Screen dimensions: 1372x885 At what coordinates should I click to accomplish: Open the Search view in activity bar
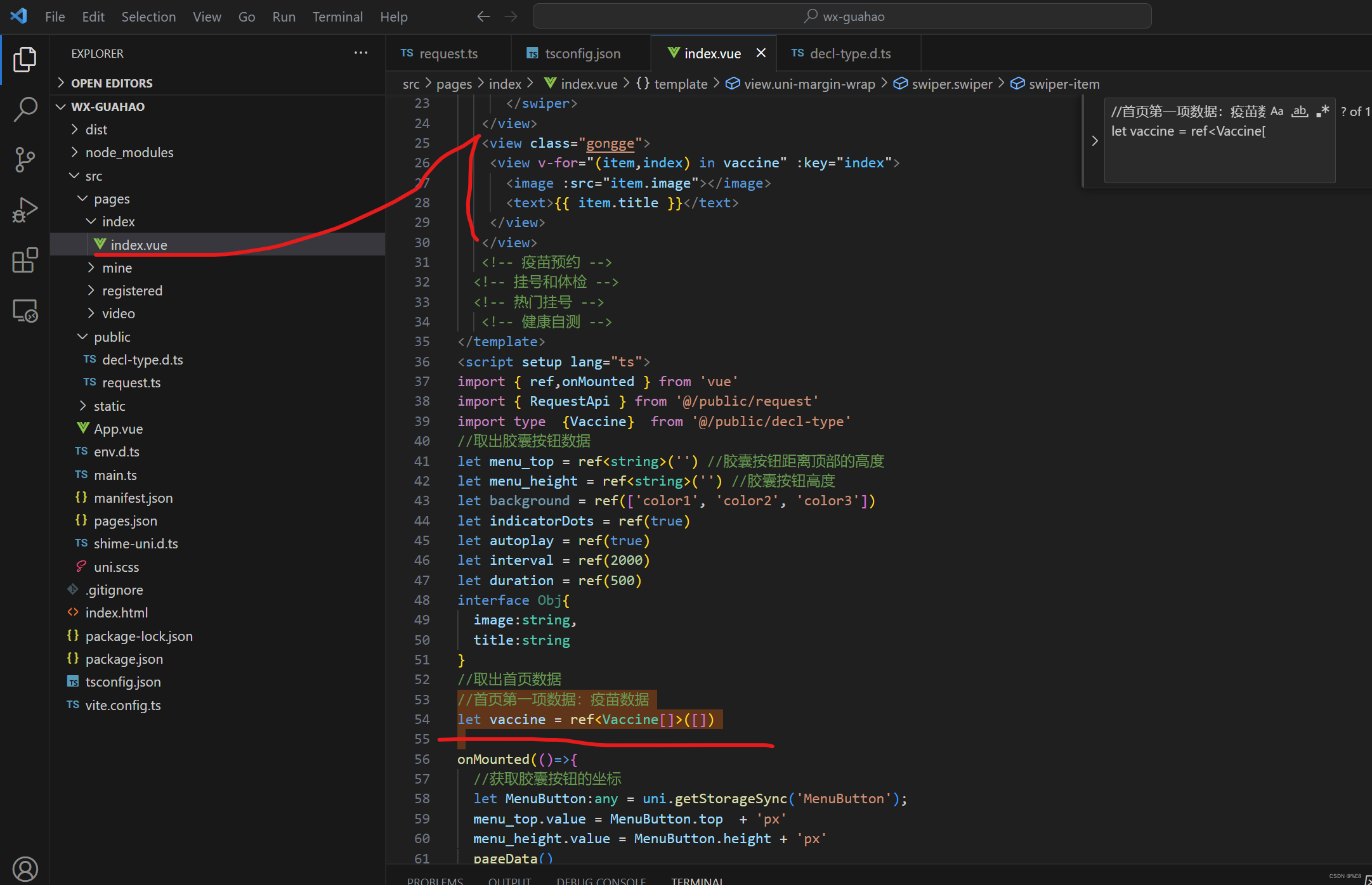point(25,109)
